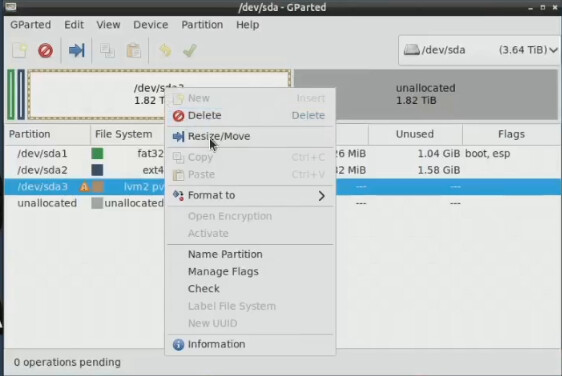Open the GParted menu
The height and width of the screenshot is (376, 562).
coord(30,25)
